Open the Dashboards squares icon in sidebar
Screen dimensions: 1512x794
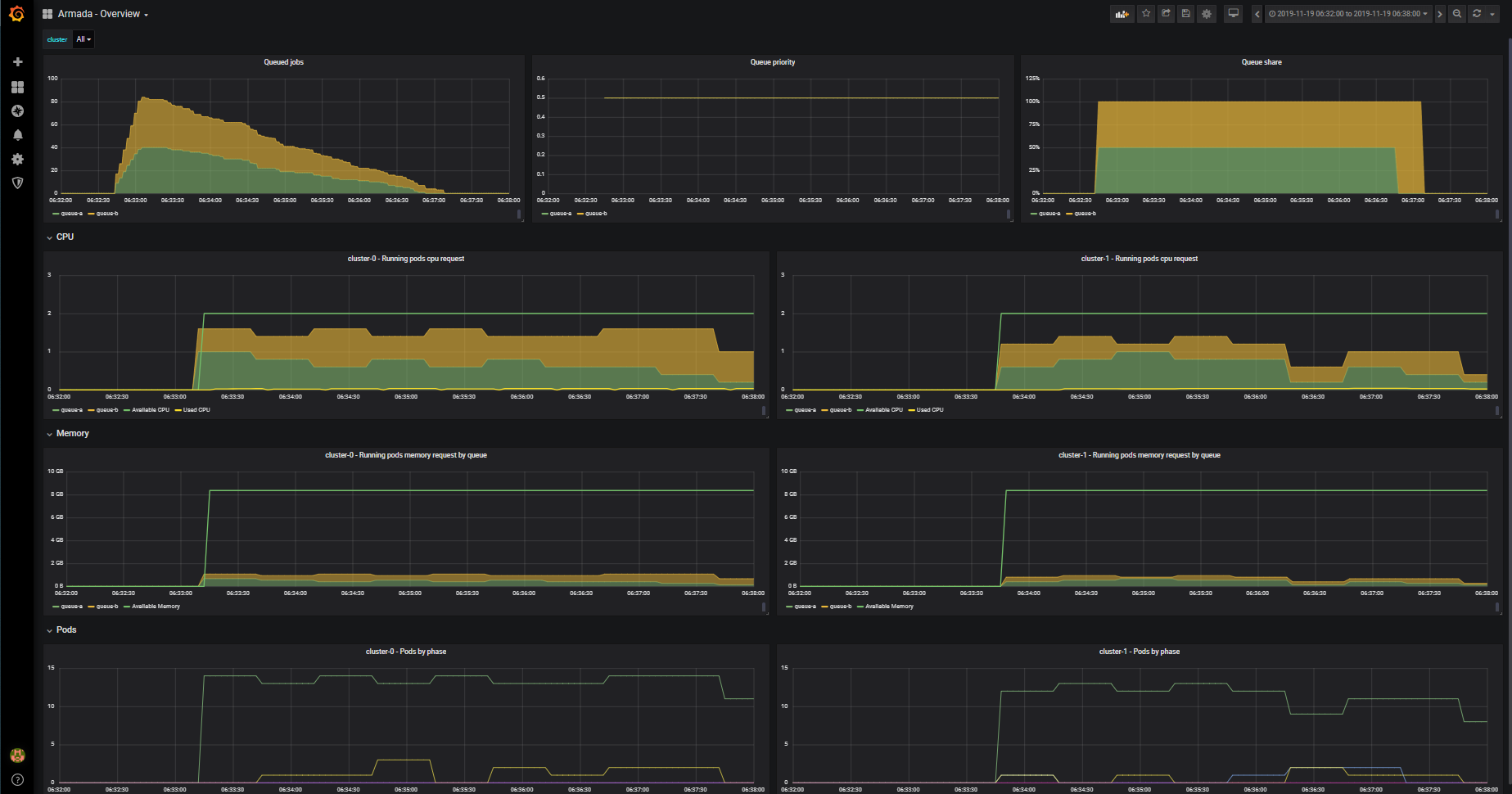coord(17,87)
